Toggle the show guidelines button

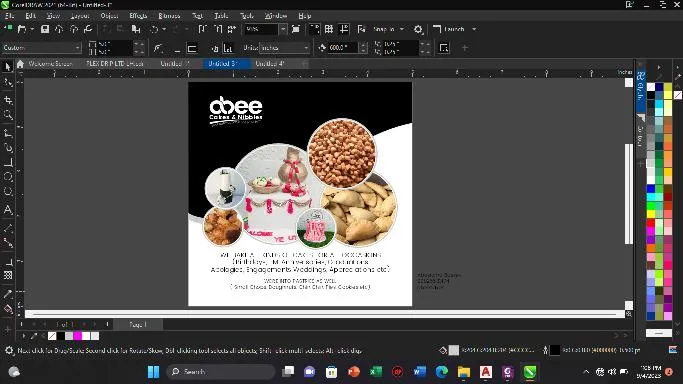pos(344,29)
